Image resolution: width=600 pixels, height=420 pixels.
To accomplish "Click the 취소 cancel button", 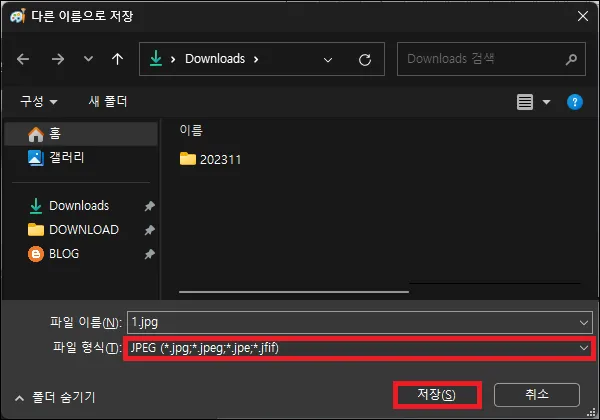I will (536, 395).
